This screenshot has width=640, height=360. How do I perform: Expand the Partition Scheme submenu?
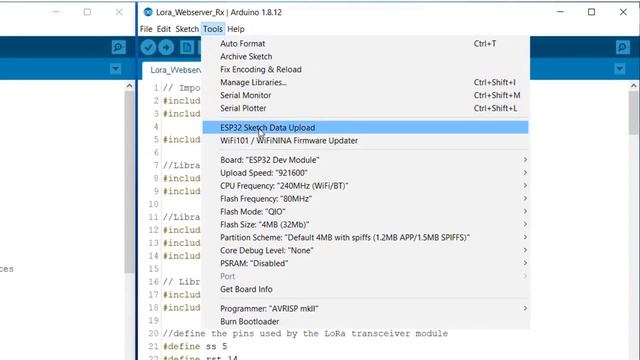click(x=365, y=238)
